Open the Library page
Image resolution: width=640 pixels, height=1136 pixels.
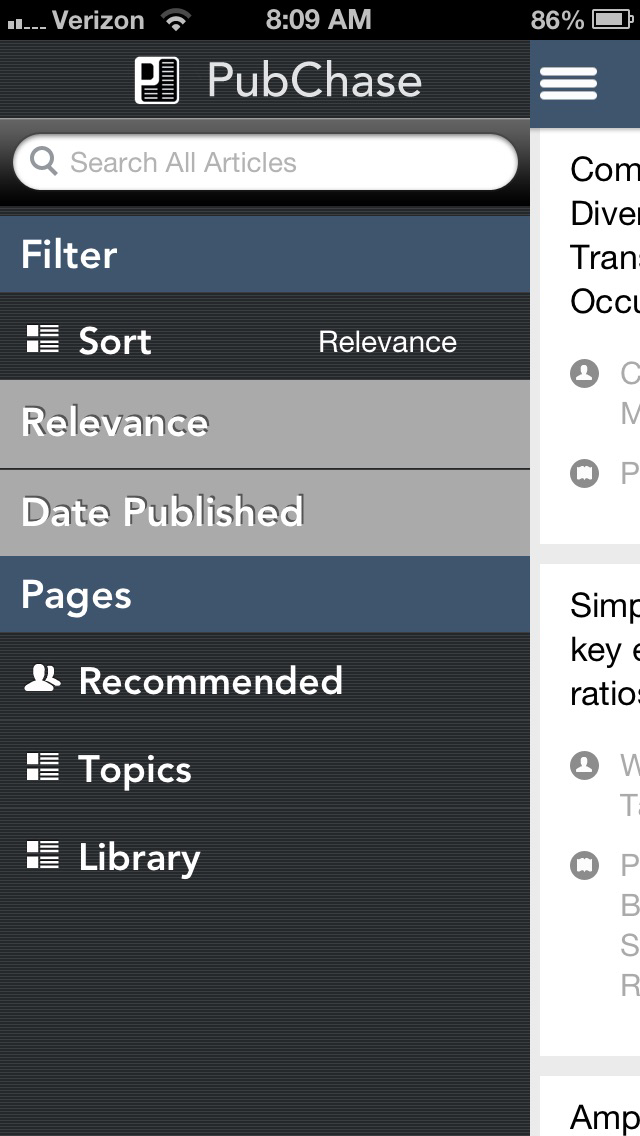coord(265,857)
